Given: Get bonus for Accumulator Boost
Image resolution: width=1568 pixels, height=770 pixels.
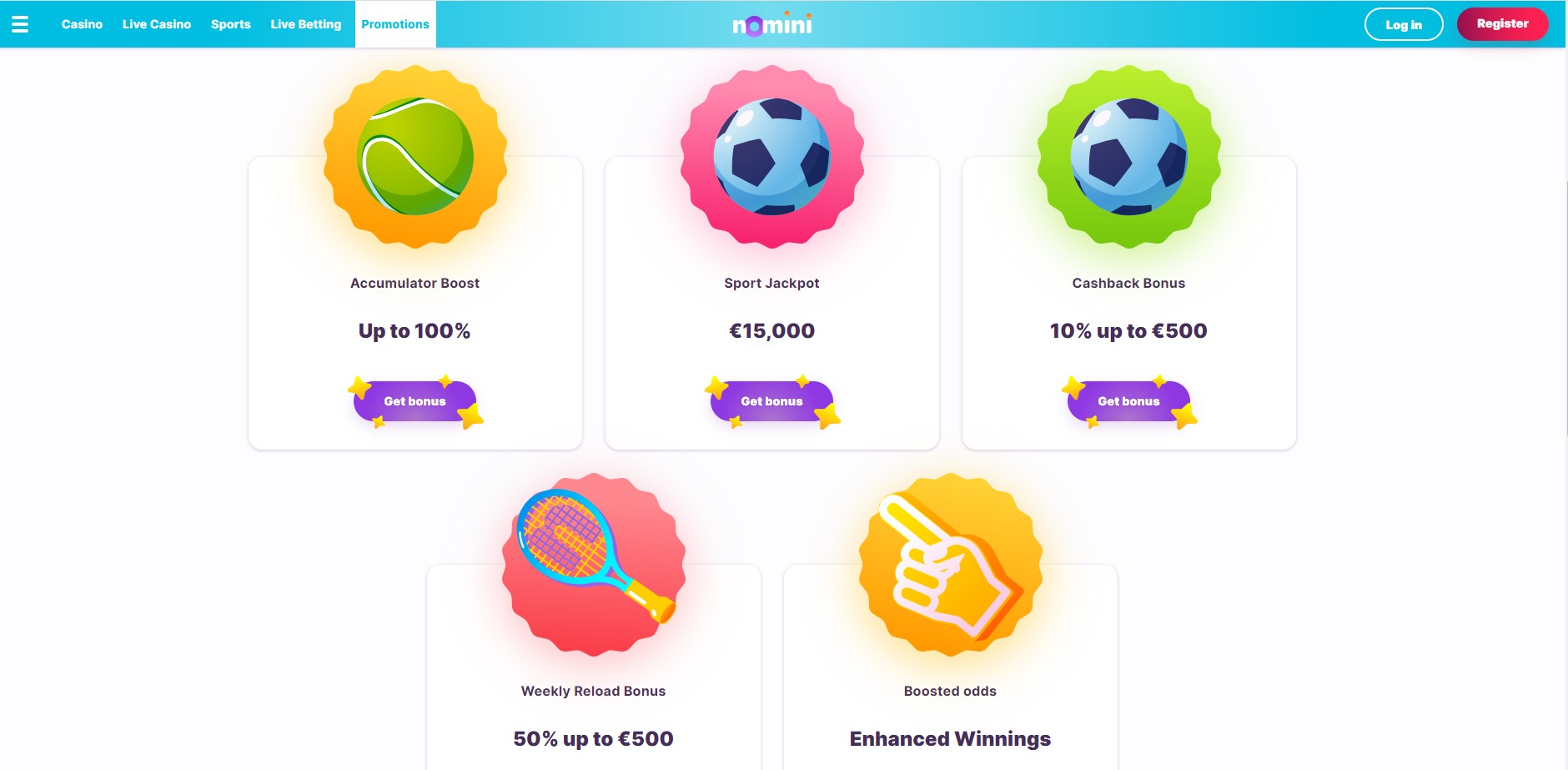Looking at the screenshot, I should [415, 401].
